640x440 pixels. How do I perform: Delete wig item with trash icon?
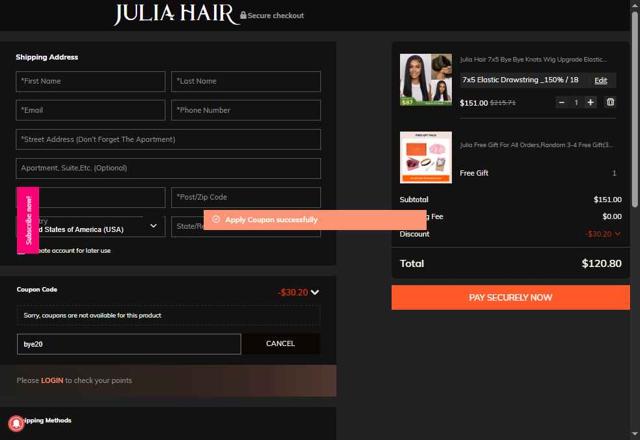[610, 102]
